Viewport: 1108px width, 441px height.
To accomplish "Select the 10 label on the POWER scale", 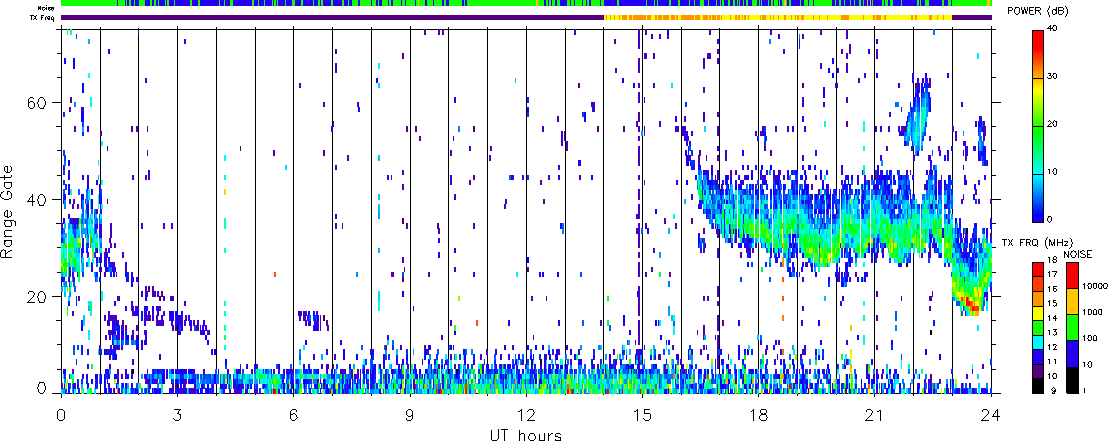I will [x=1053, y=172].
